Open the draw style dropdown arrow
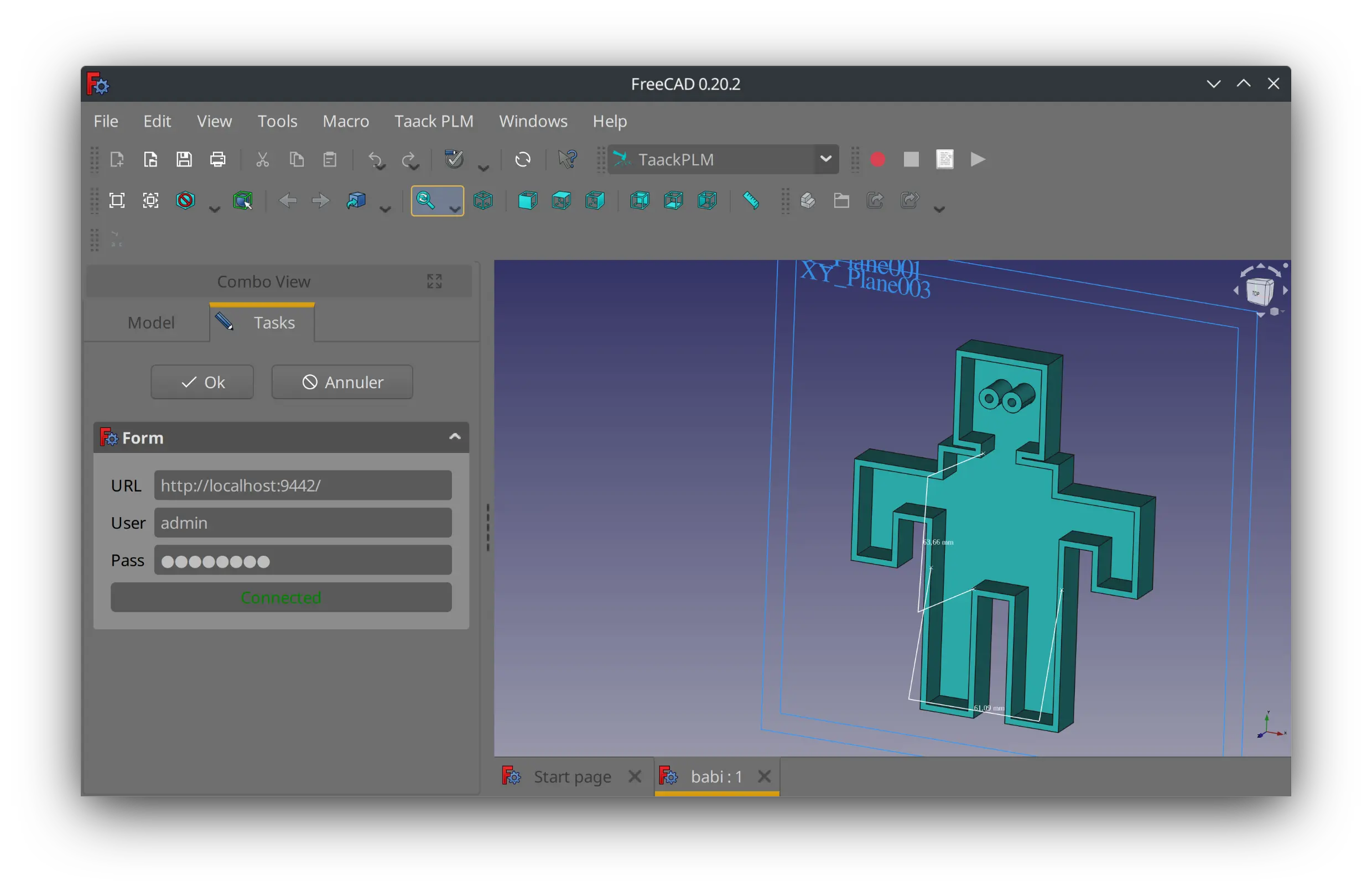Viewport: 1372px width, 892px height. 215,209
